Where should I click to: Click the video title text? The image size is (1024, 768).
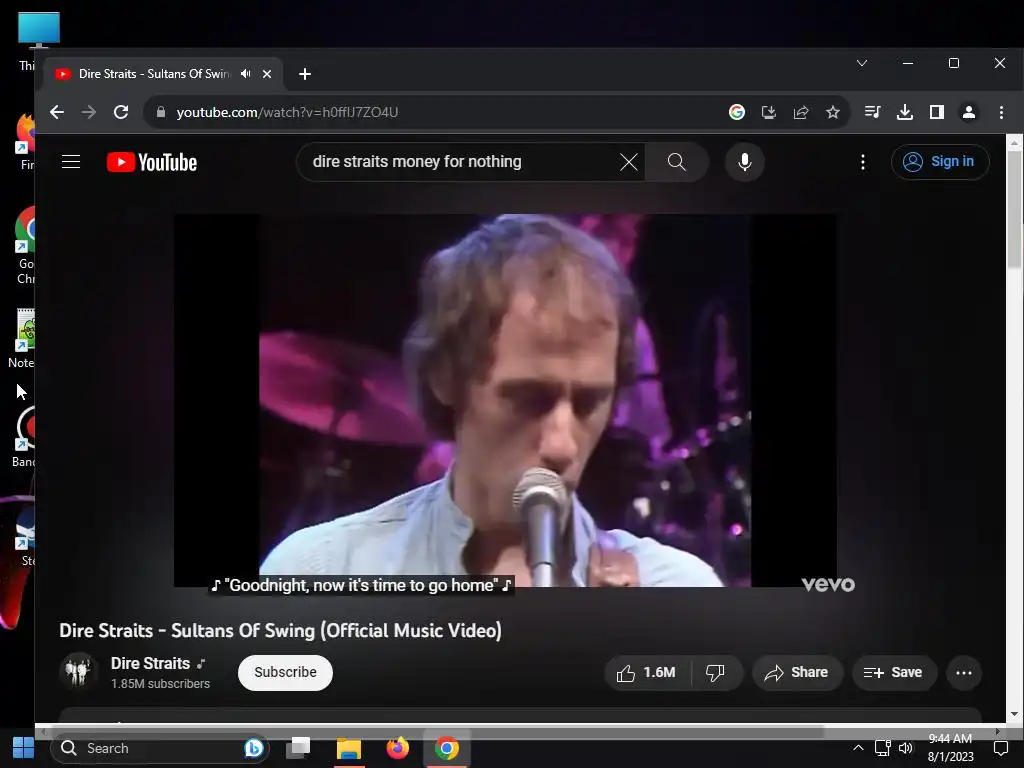coord(281,631)
